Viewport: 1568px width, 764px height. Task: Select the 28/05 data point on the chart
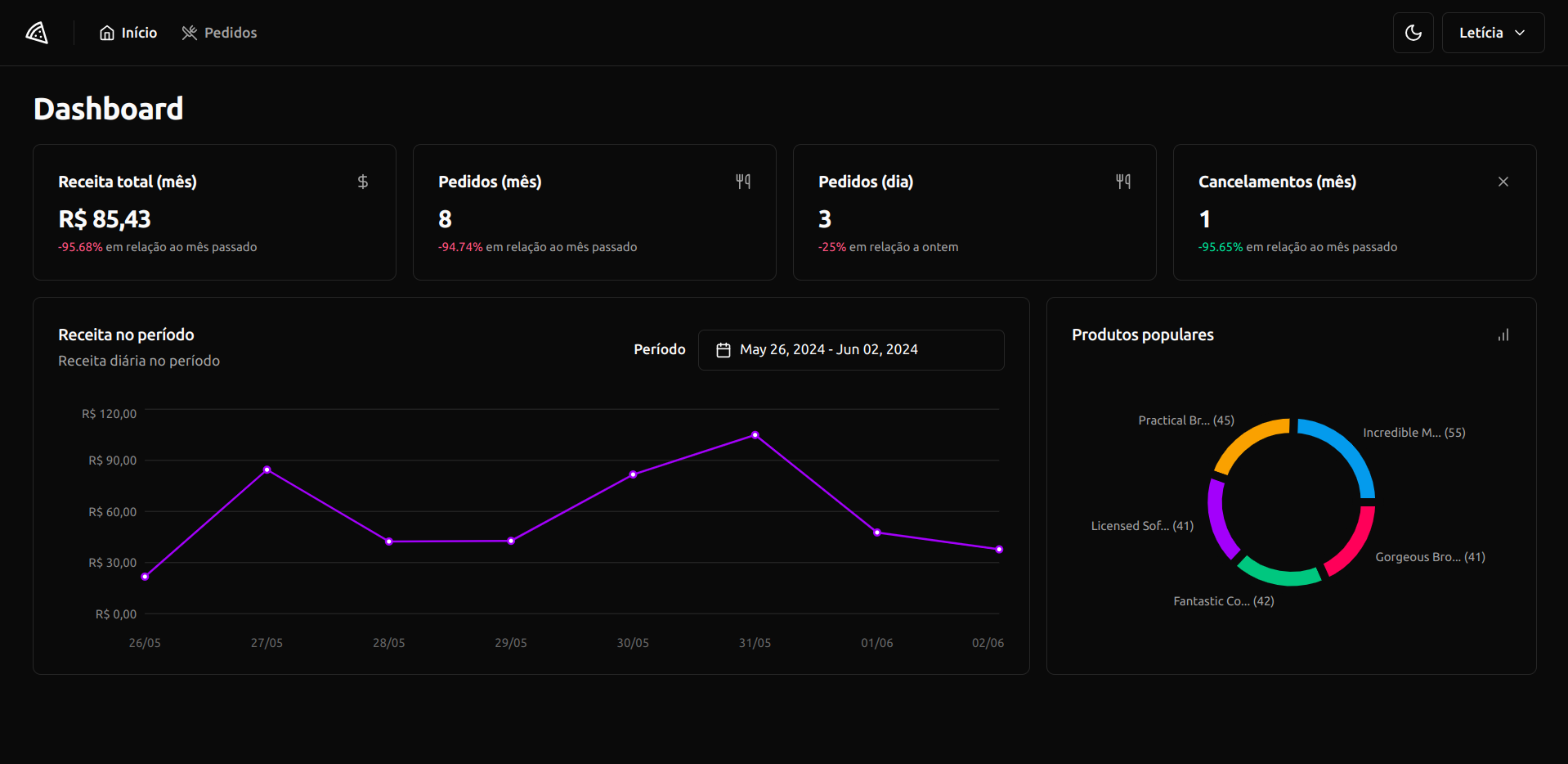389,542
